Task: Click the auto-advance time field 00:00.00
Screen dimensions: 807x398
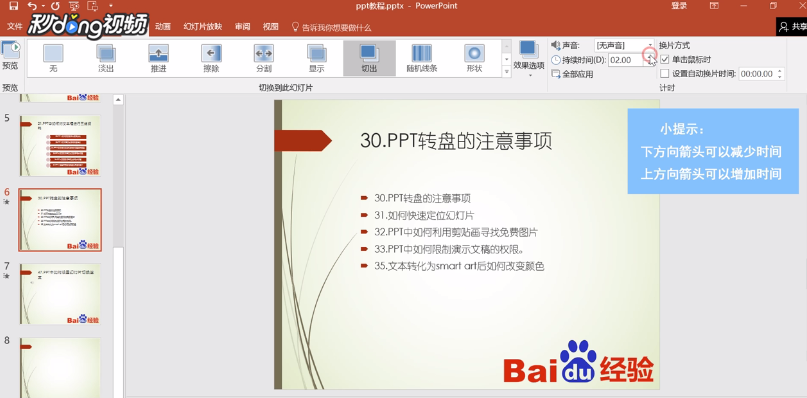Action: 758,74
